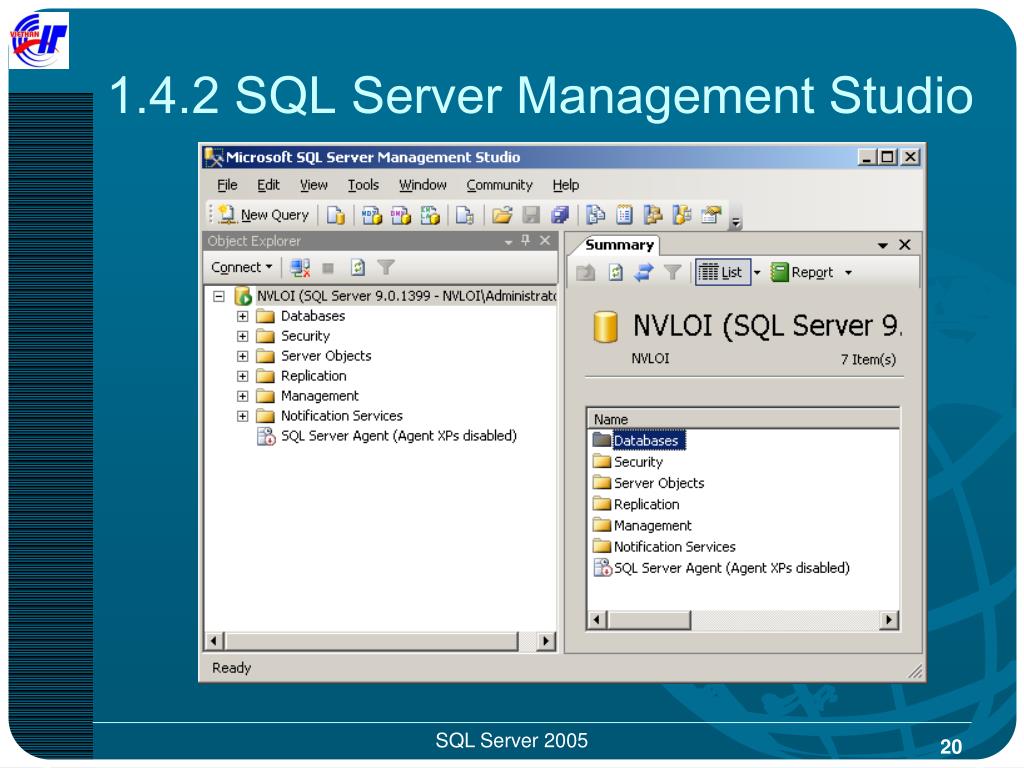
Task: Expand the Management tree node
Action: coord(242,396)
